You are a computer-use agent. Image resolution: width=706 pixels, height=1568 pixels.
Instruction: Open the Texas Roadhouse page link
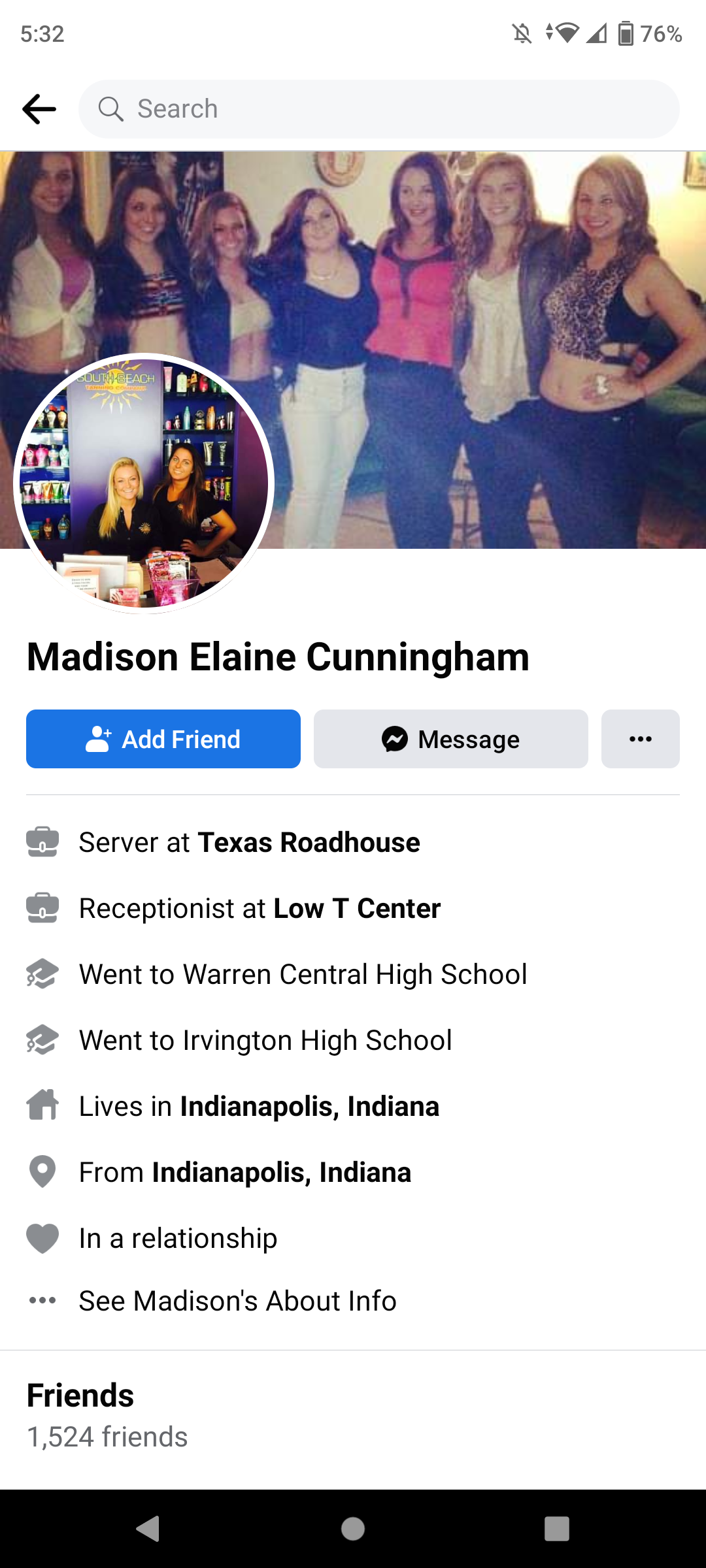click(x=309, y=842)
